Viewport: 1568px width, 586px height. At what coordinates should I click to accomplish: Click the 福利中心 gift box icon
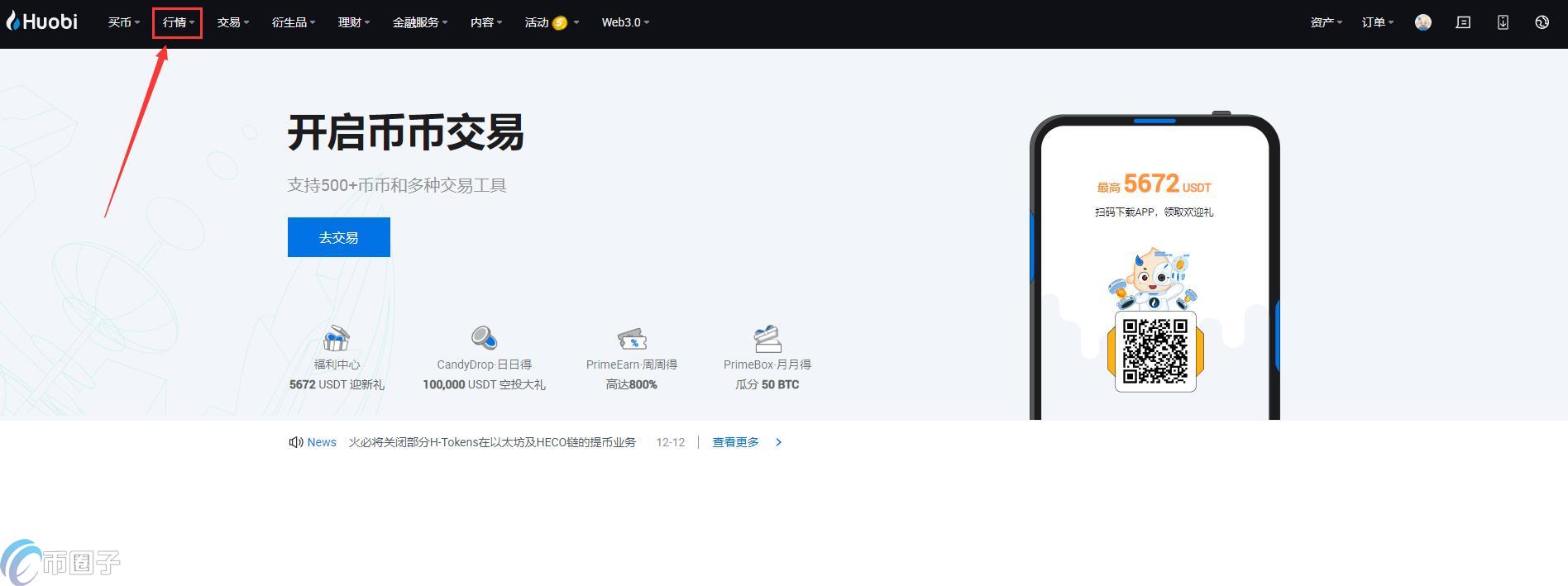click(x=337, y=338)
